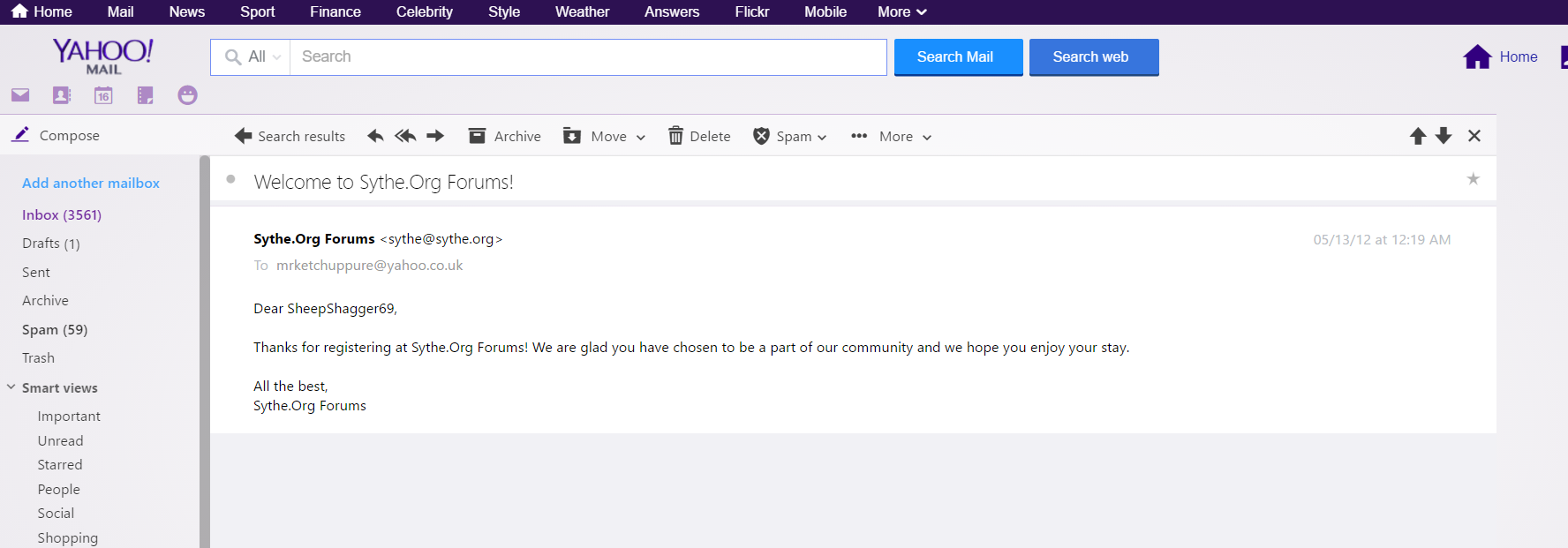Screen dimensions: 1568x548
Task: Open Inbox (3561) folder
Action: (x=62, y=214)
